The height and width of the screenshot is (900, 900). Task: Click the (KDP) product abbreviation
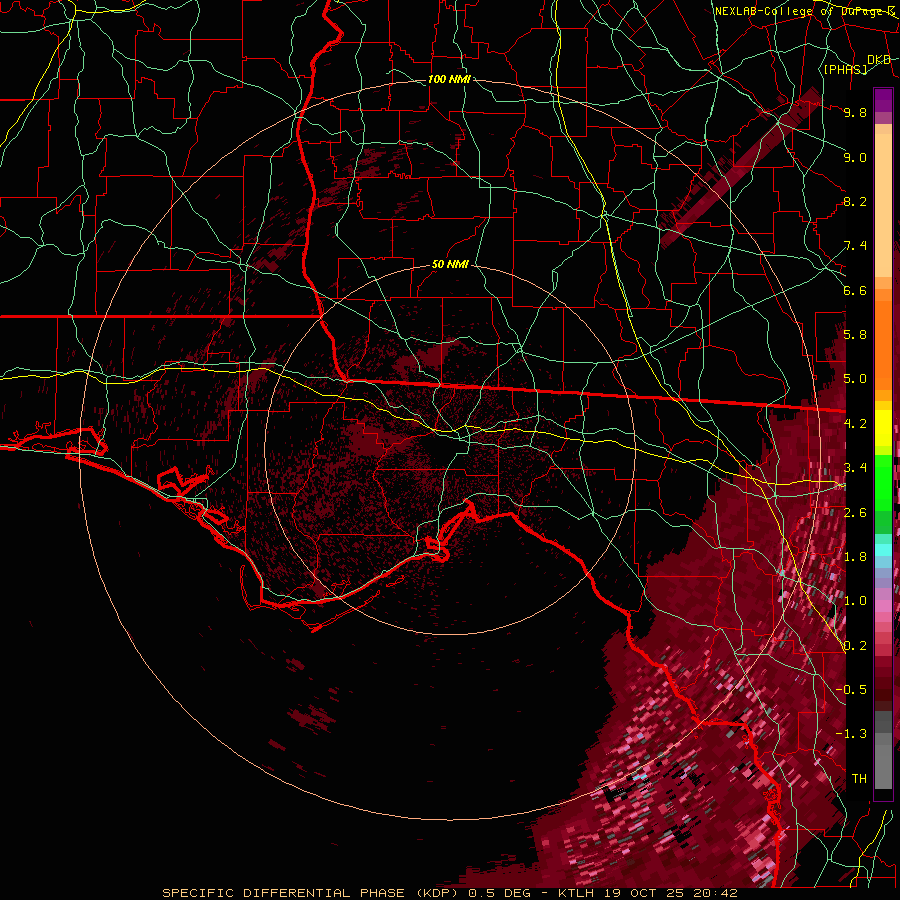(x=439, y=893)
